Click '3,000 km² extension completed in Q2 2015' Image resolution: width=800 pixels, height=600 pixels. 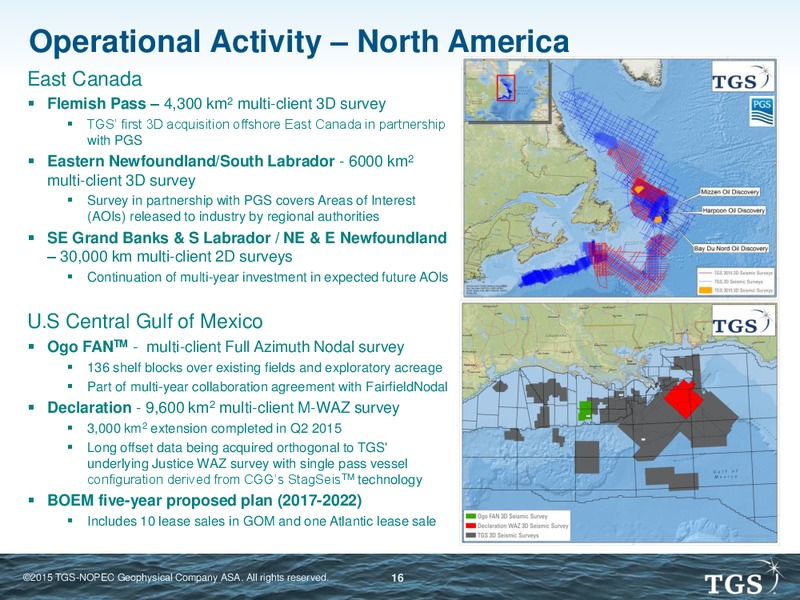(214, 428)
